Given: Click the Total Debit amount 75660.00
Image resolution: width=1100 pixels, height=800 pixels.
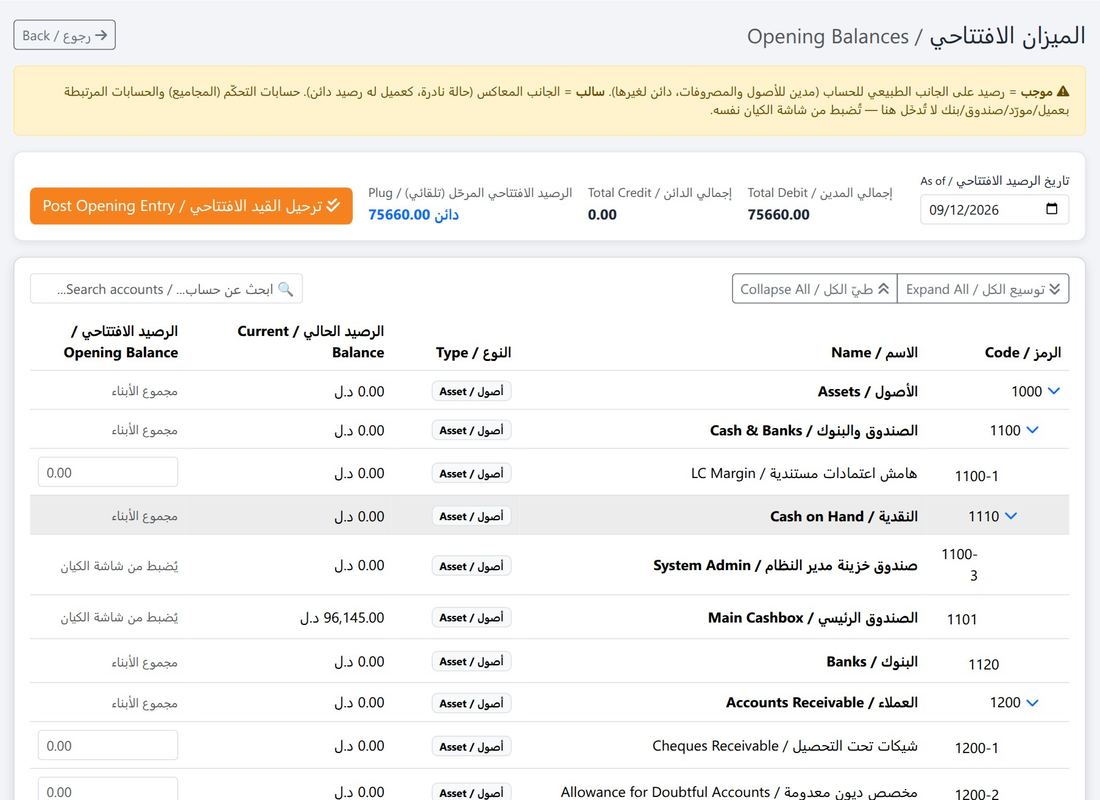Looking at the screenshot, I should point(778,215).
